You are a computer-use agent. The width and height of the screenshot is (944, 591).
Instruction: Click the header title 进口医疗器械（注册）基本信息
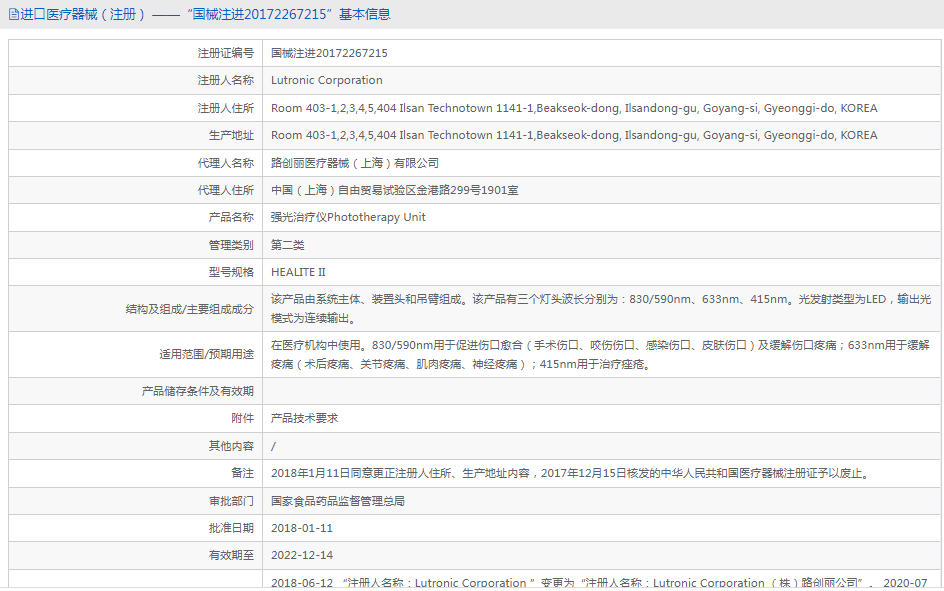[x=205, y=14]
